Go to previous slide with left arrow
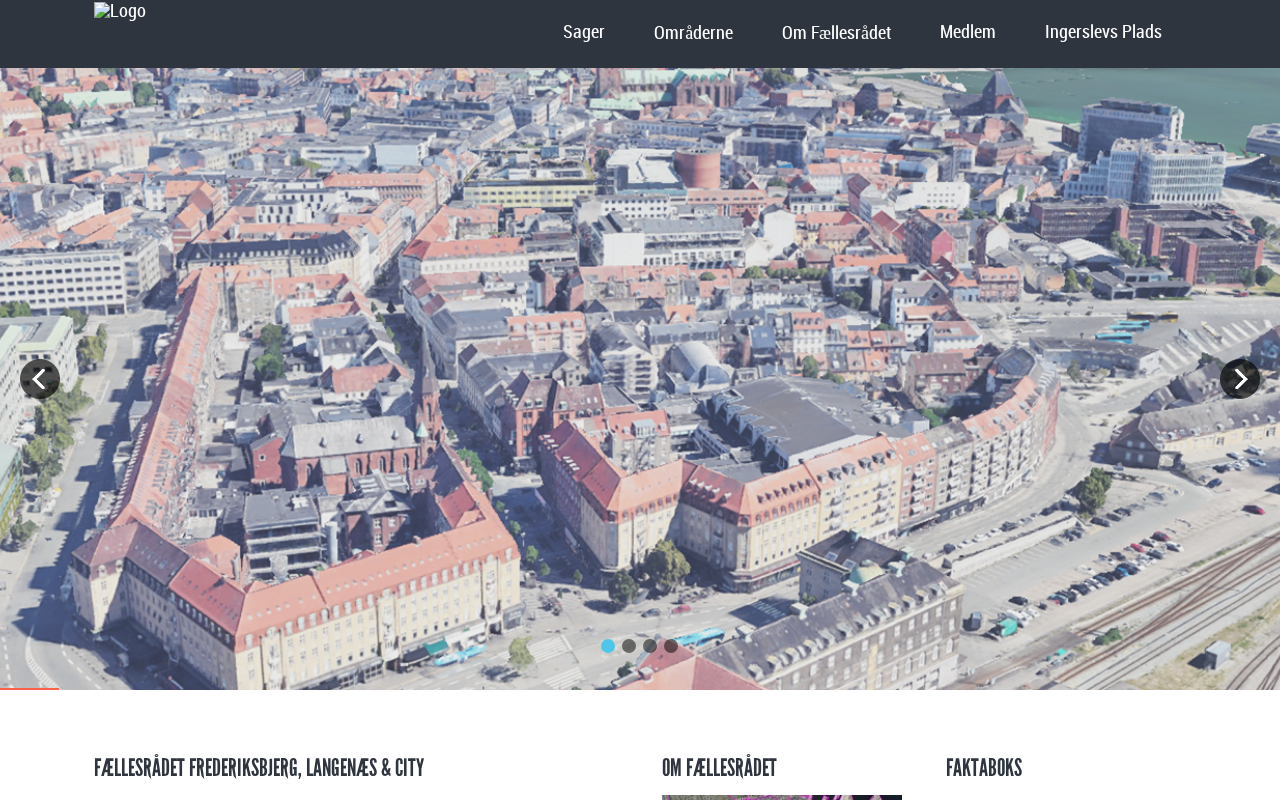Viewport: 1280px width, 800px height. coord(40,379)
